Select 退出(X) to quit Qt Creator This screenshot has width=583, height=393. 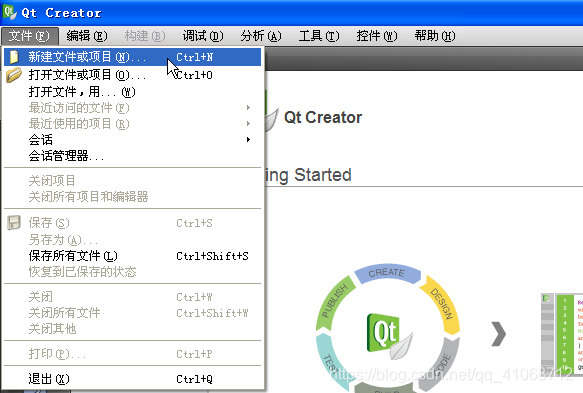tap(132, 379)
